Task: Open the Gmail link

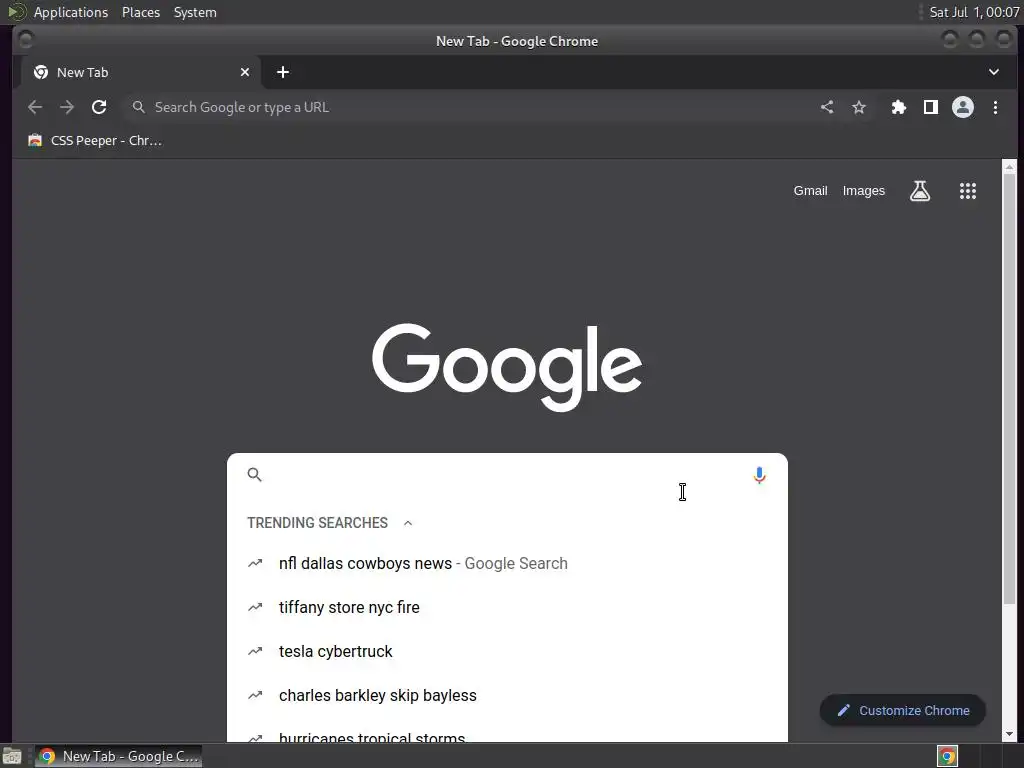Action: click(810, 191)
